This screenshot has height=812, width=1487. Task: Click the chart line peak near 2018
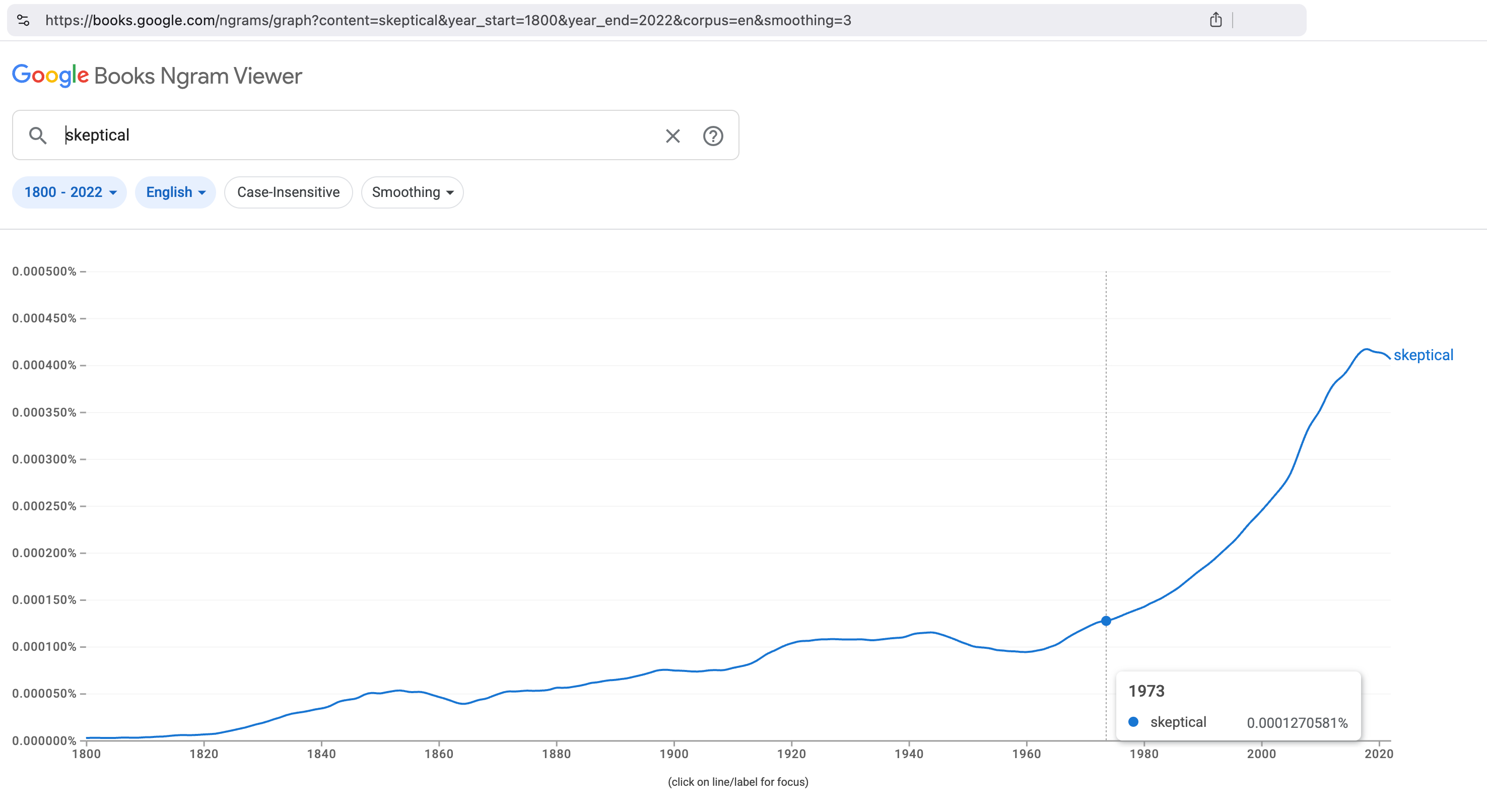tap(1366, 349)
